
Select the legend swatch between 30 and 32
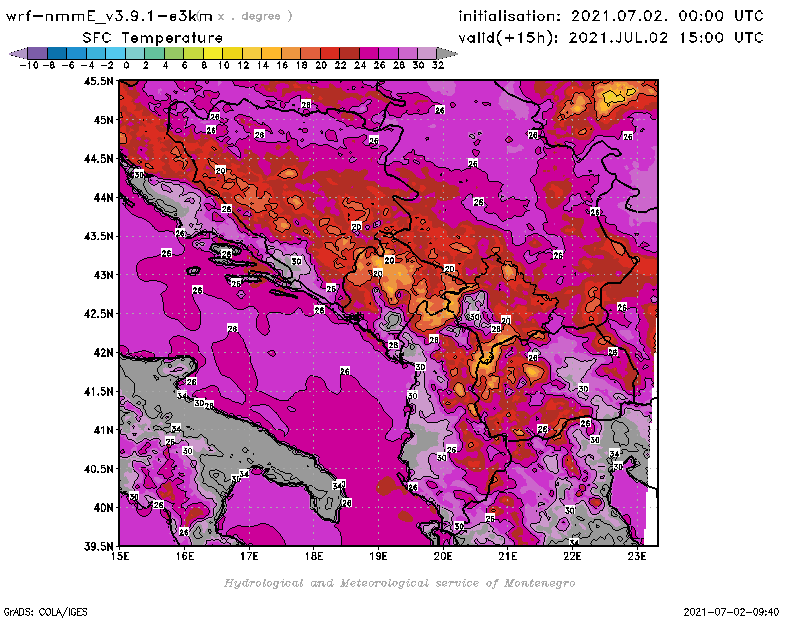tap(427, 53)
